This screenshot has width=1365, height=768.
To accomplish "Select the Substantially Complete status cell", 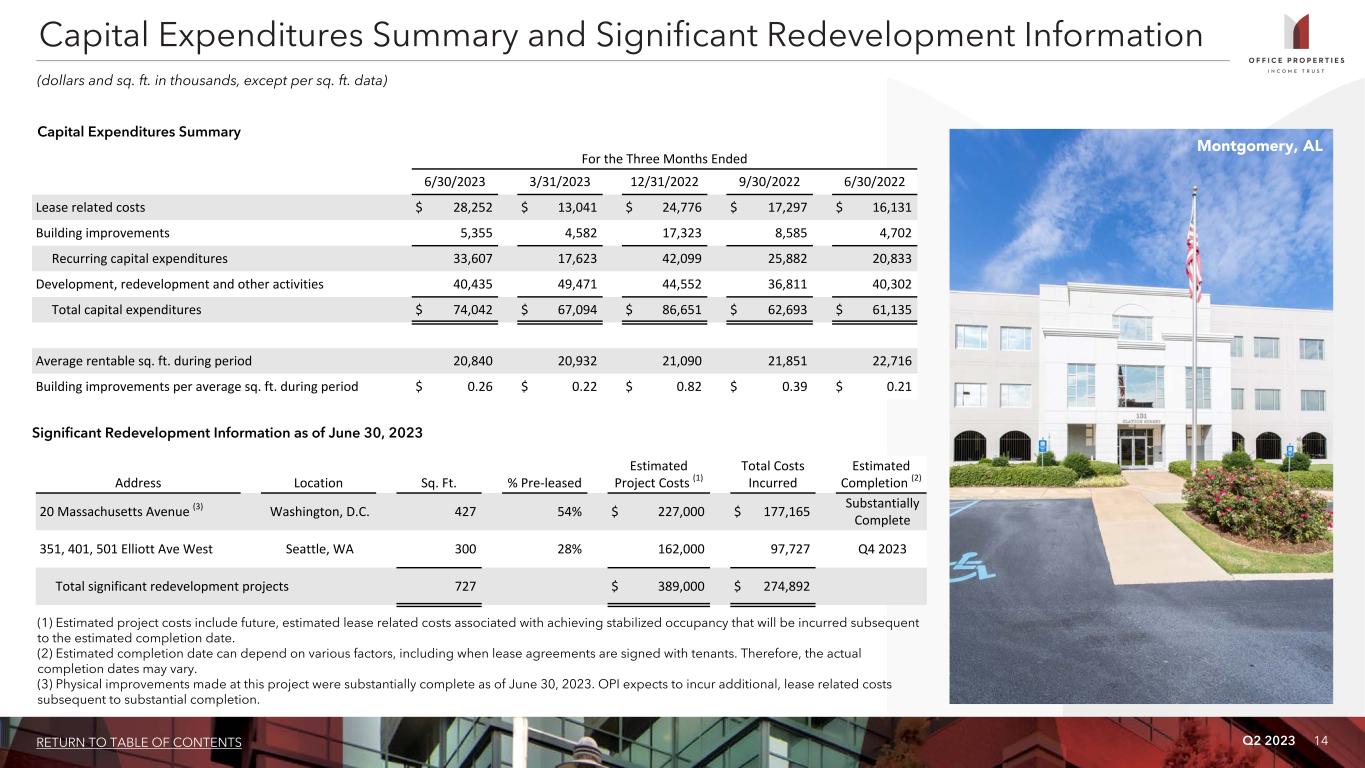I will click(x=881, y=512).
